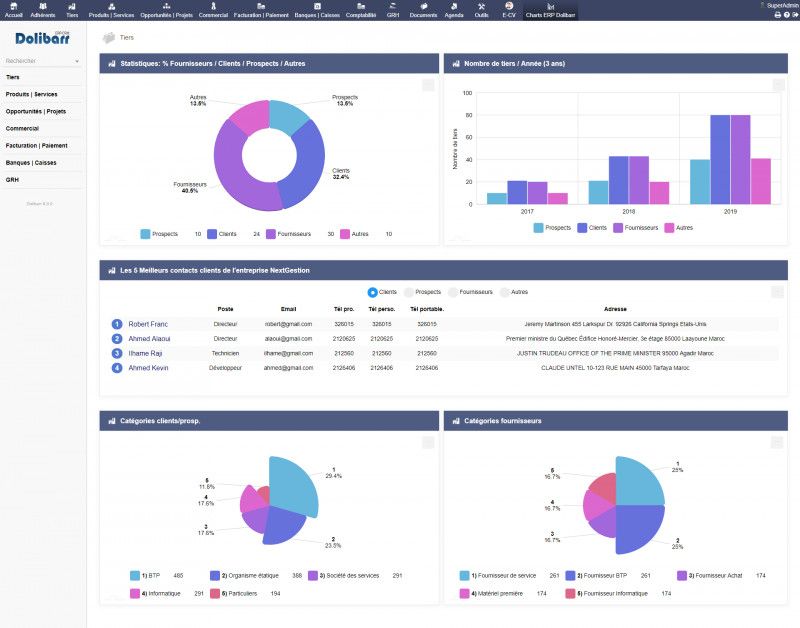Select Produits | Services in left sidebar
This screenshot has width=800, height=628.
[32, 94]
